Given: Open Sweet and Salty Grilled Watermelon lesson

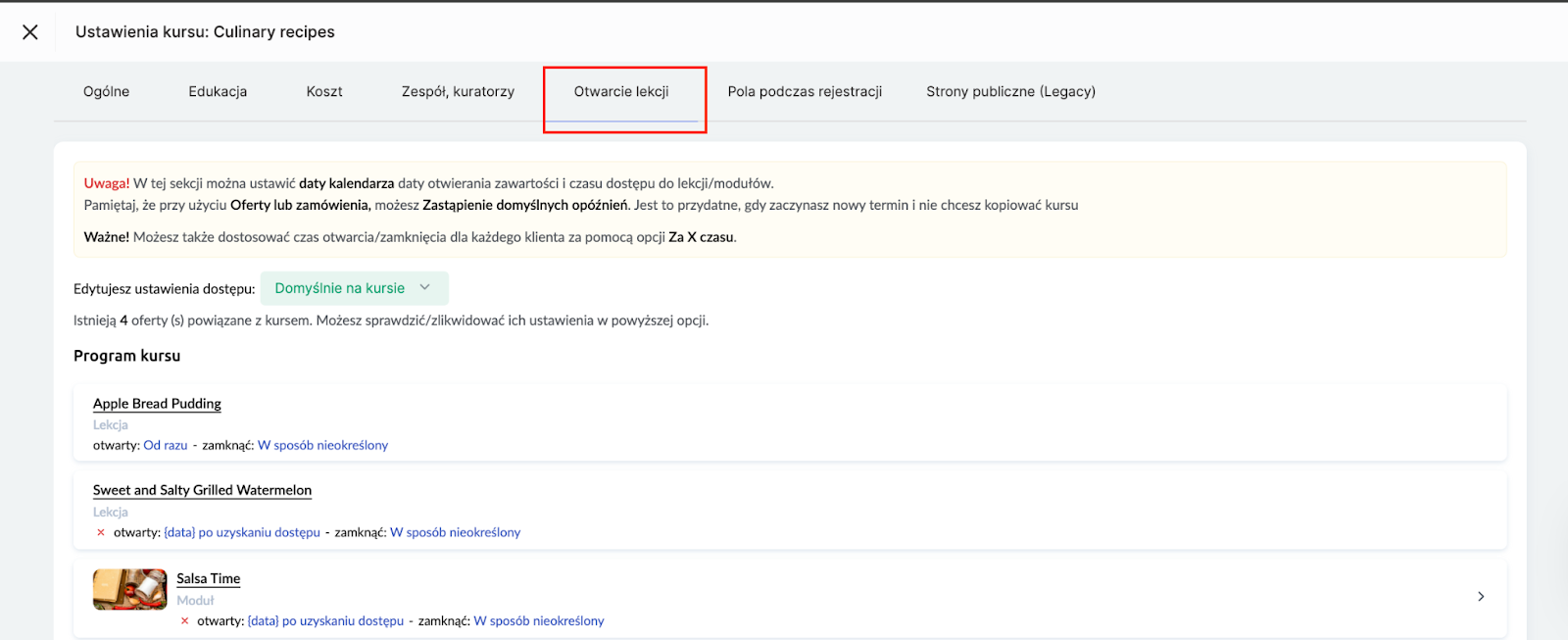Looking at the screenshot, I should 202,490.
